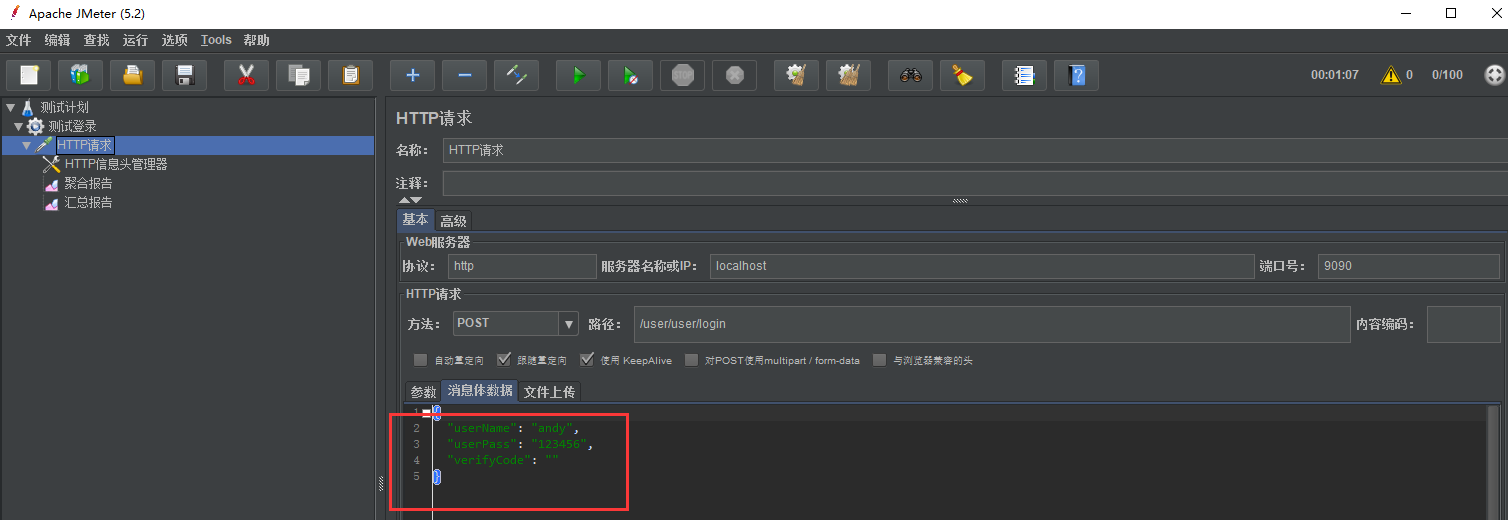Click the Start no pauses icon
This screenshot has width=1508, height=520.
[x=630, y=75]
